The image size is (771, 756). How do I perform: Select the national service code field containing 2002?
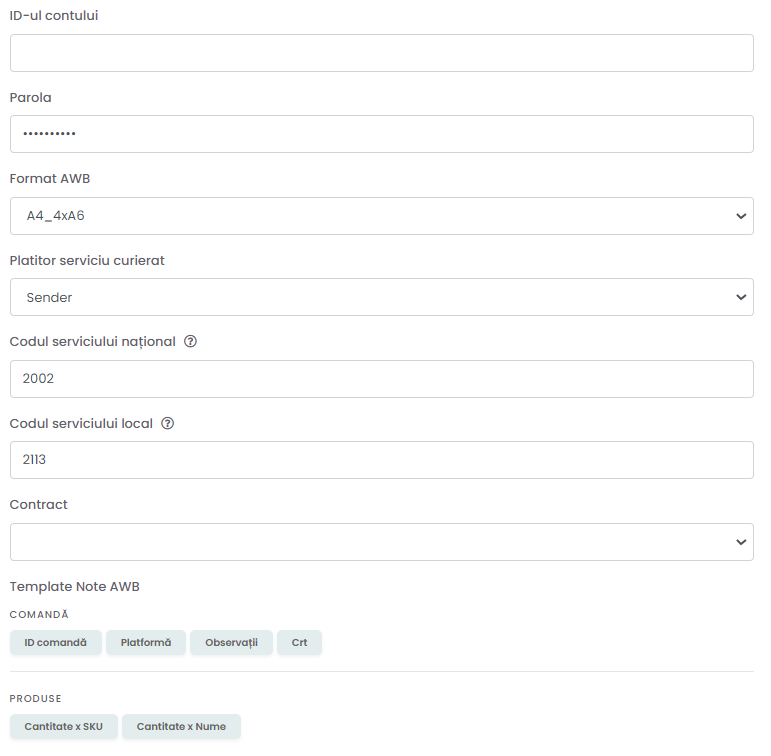click(x=382, y=379)
